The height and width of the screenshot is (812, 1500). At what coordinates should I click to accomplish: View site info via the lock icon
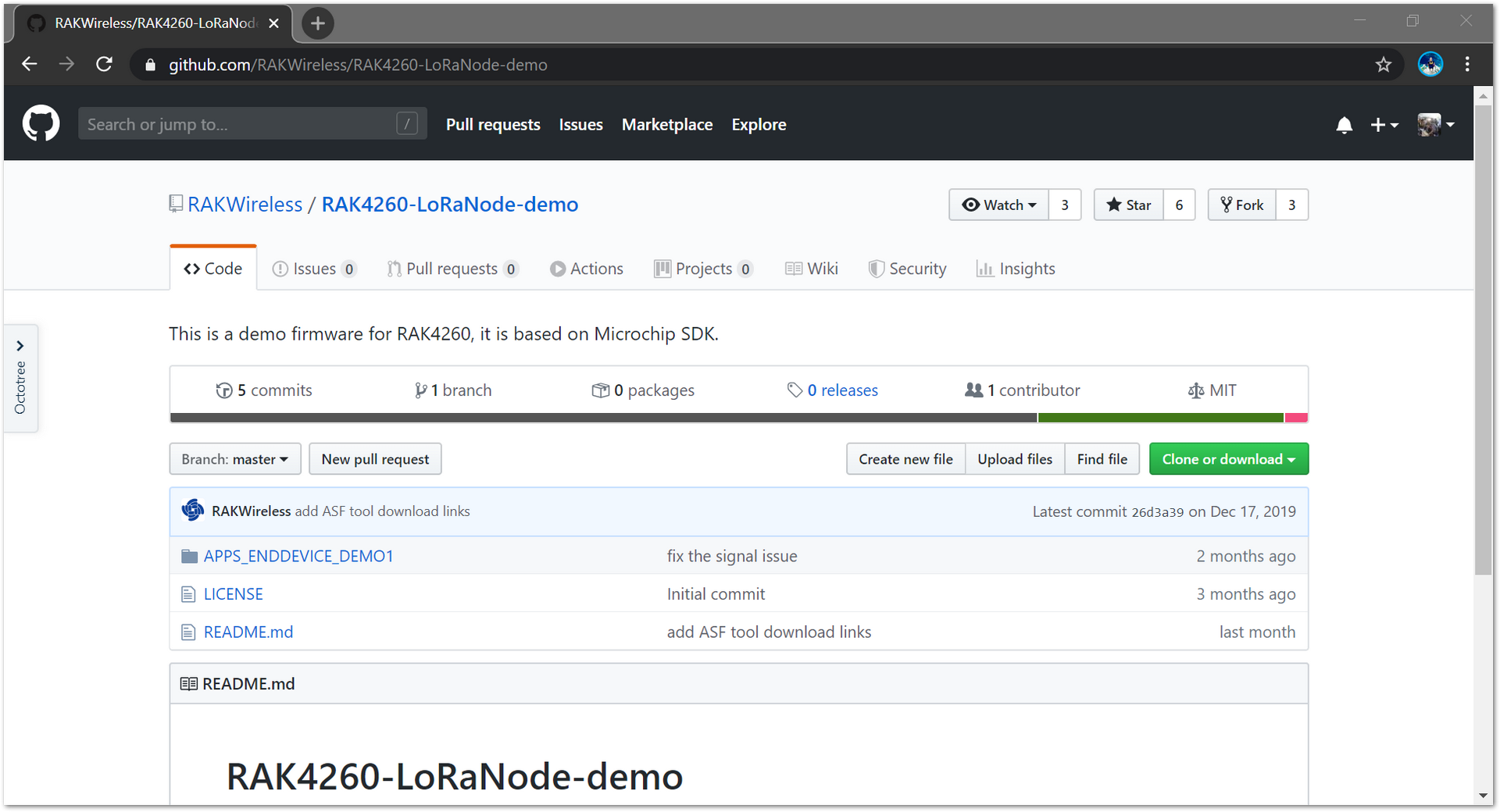(151, 65)
